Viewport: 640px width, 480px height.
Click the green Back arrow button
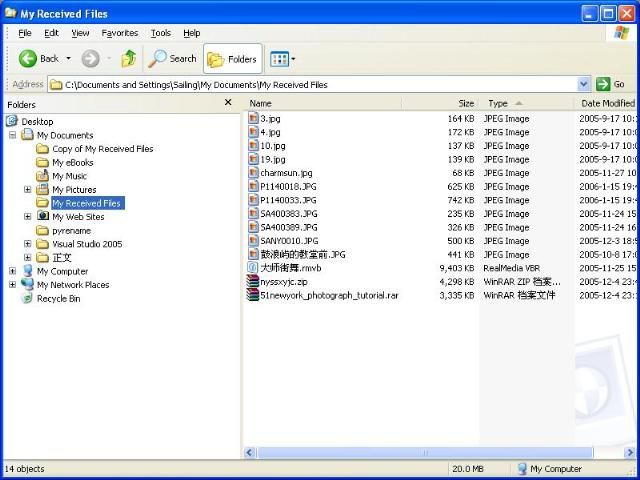point(28,59)
